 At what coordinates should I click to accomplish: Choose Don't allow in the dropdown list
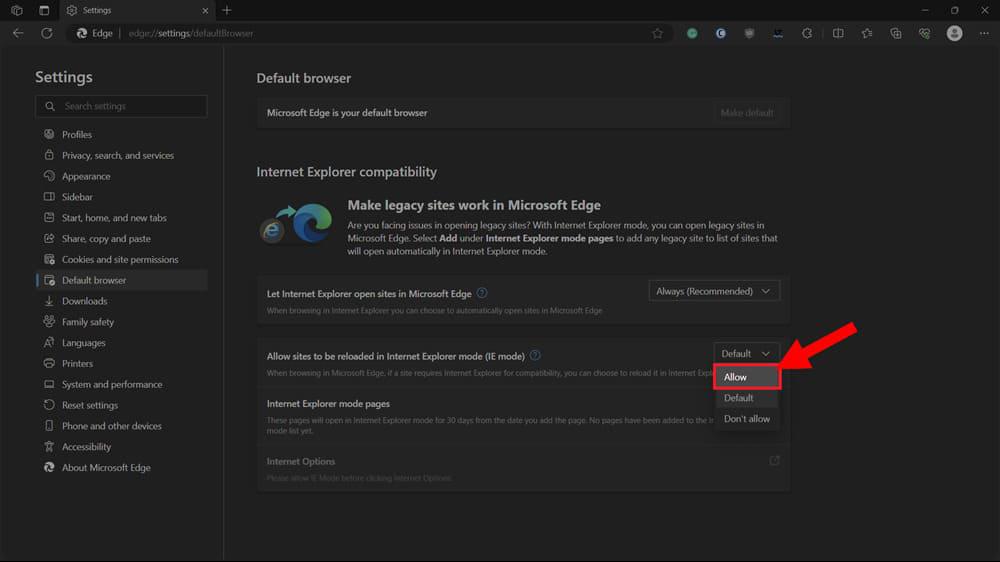tap(747, 419)
